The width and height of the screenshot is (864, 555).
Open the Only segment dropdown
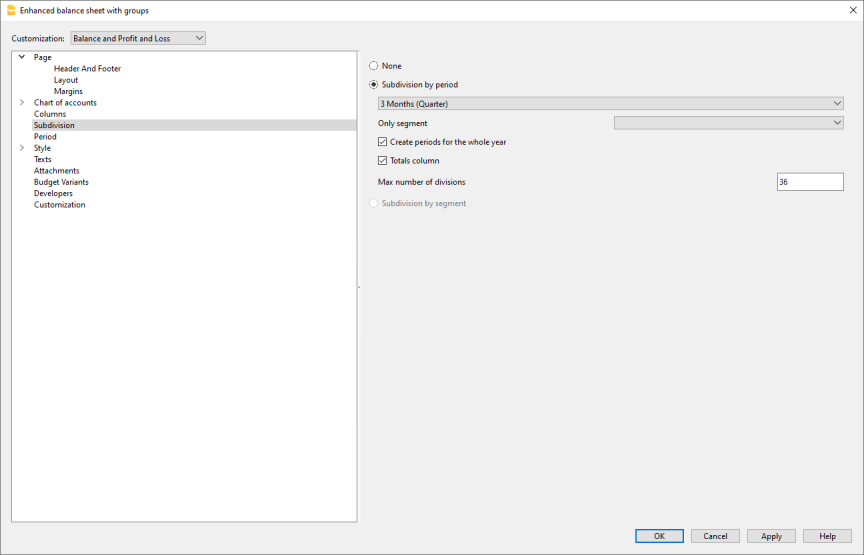[x=728, y=123]
